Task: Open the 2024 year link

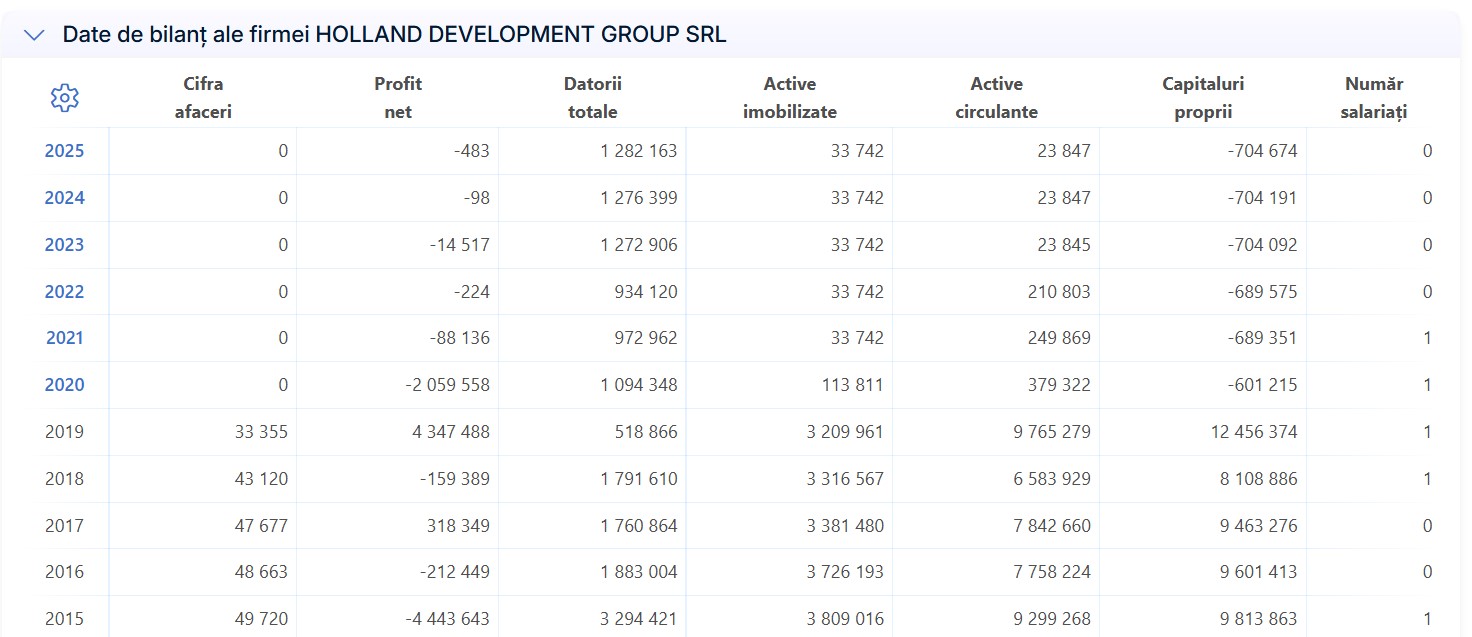Action: tap(65, 198)
